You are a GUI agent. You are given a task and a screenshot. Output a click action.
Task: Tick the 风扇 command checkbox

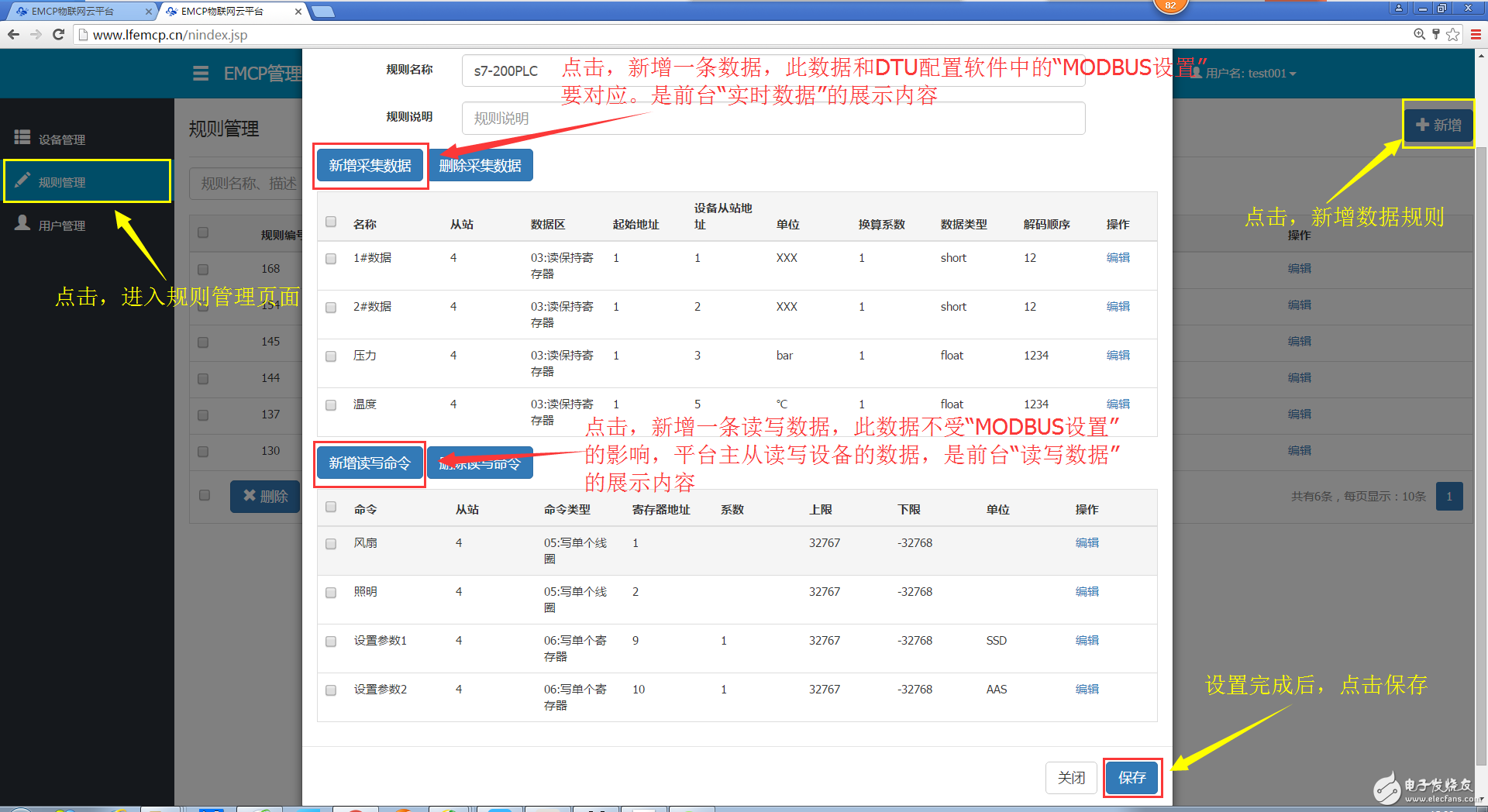tap(331, 544)
